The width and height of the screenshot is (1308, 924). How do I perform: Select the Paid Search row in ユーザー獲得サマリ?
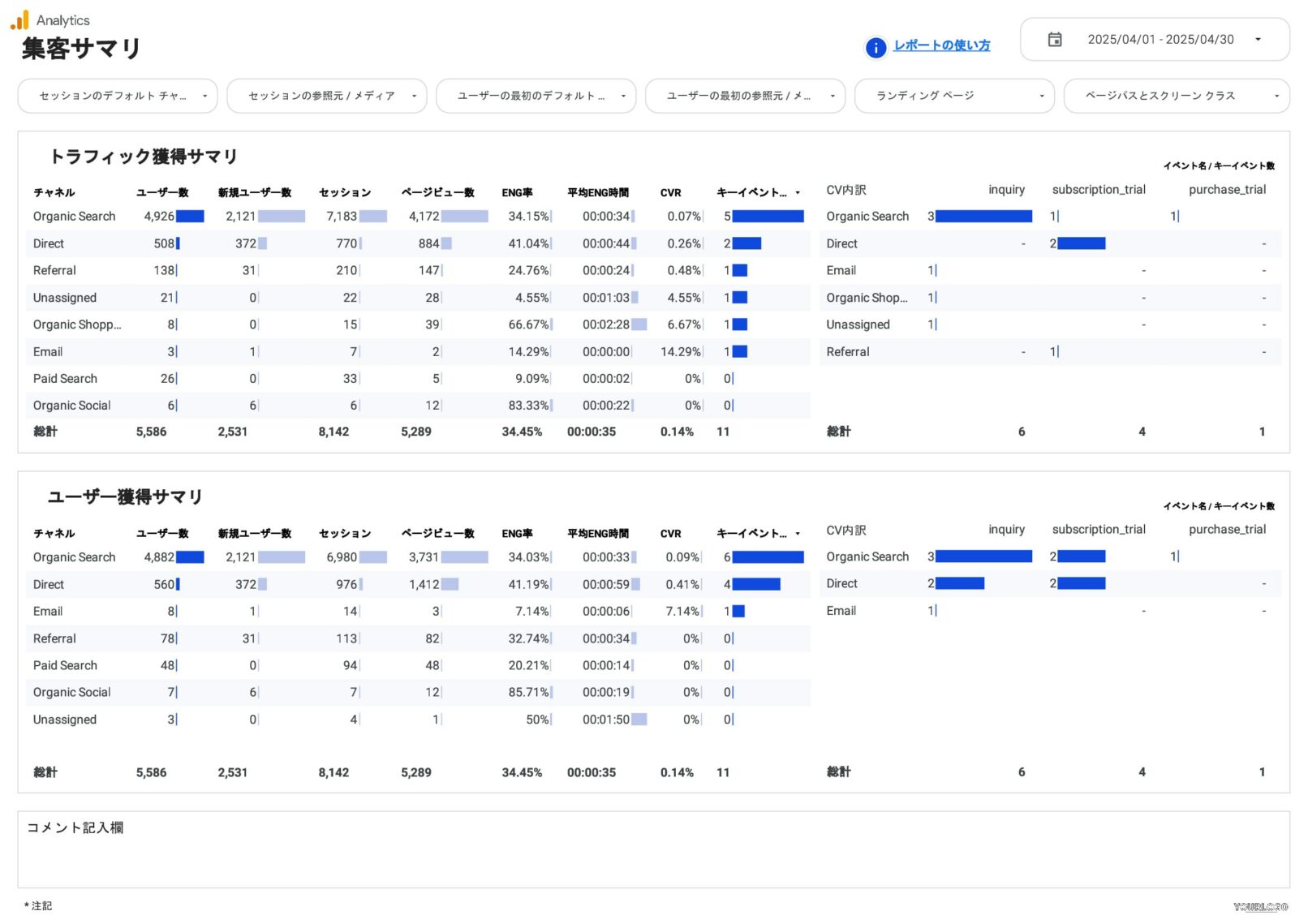[x=65, y=666]
